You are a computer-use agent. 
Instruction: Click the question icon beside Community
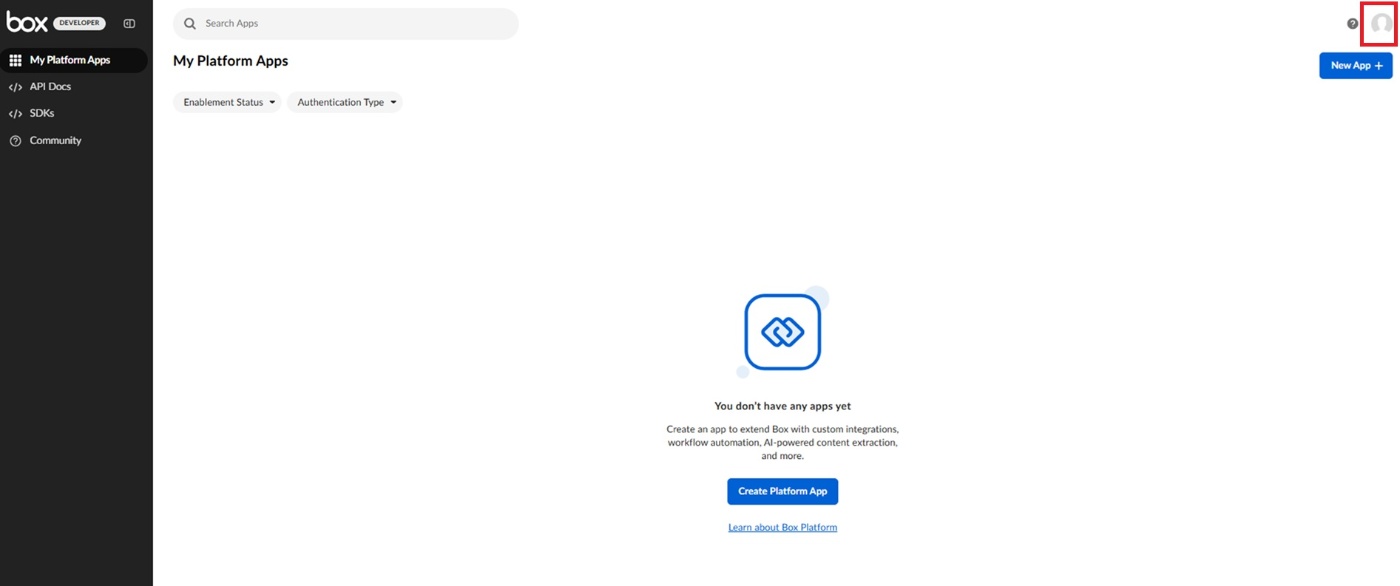click(15, 141)
